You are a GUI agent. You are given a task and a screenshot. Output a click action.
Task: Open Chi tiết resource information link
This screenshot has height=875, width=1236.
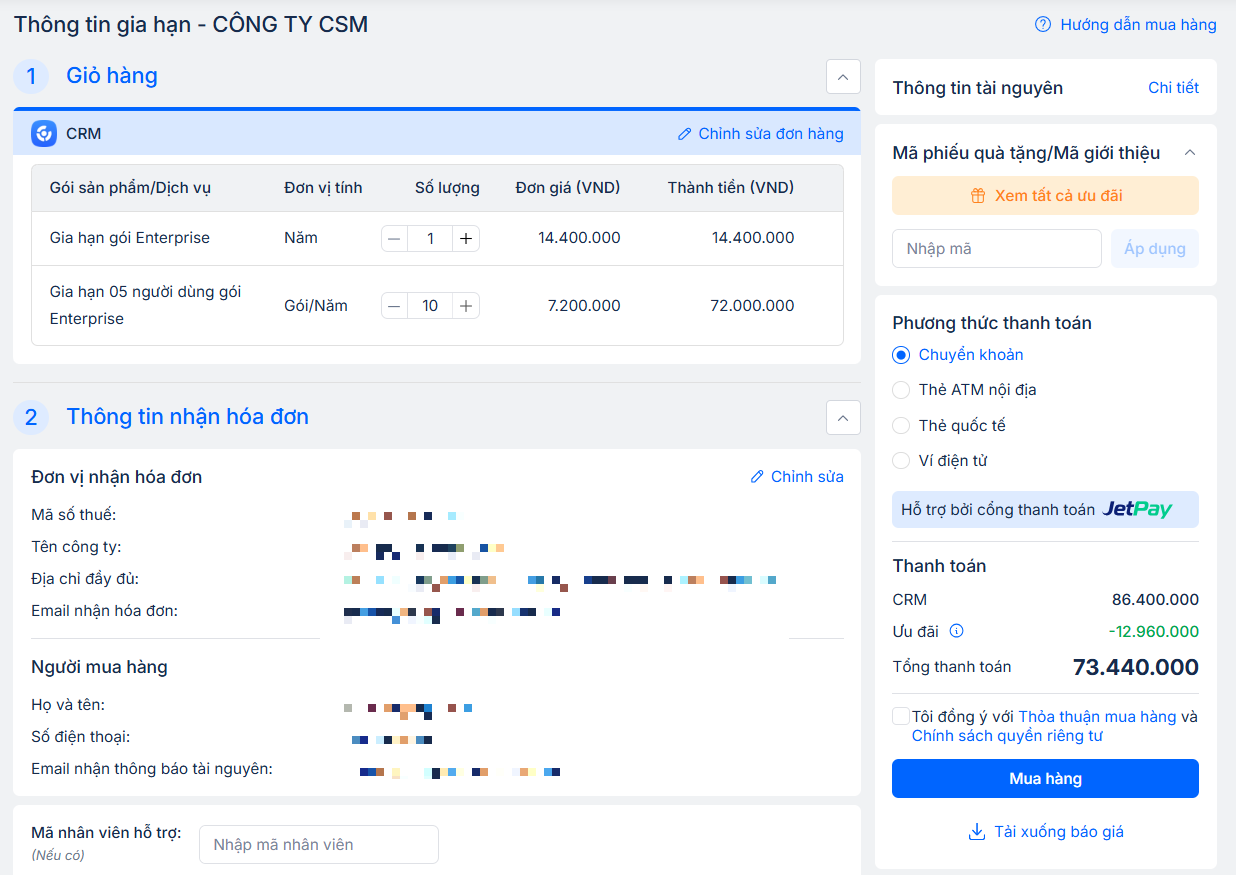point(1173,88)
